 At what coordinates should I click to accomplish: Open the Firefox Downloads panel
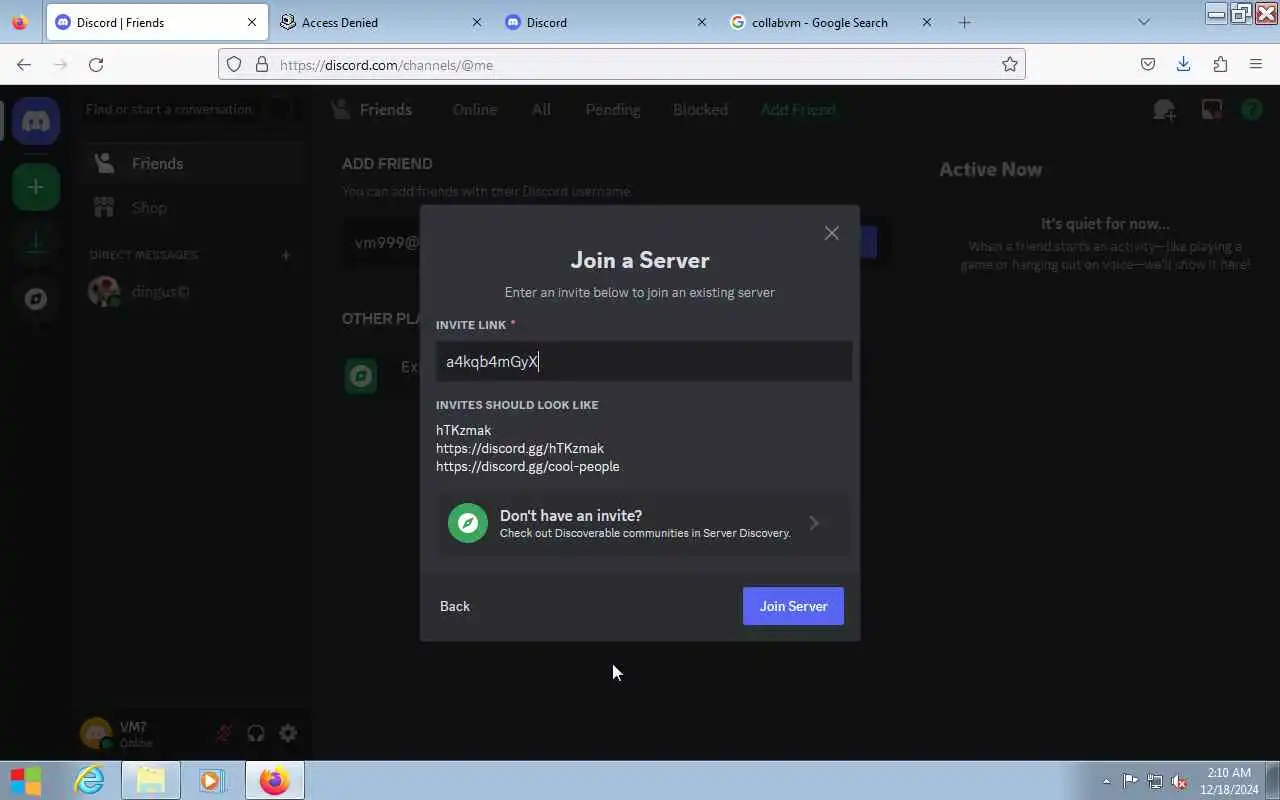point(1183,64)
